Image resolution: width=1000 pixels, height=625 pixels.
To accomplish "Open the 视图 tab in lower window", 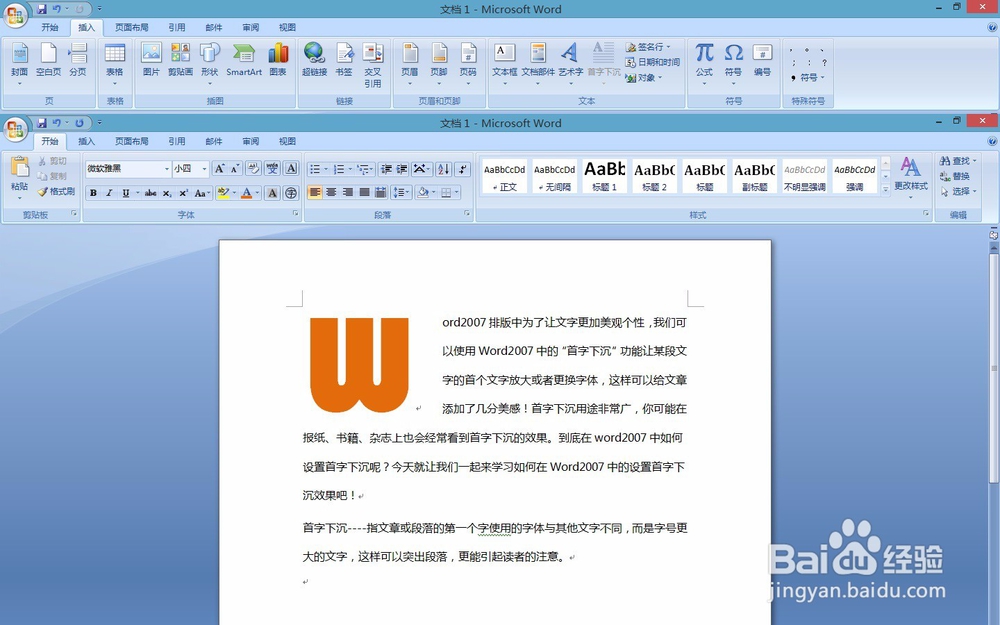I will tap(287, 142).
